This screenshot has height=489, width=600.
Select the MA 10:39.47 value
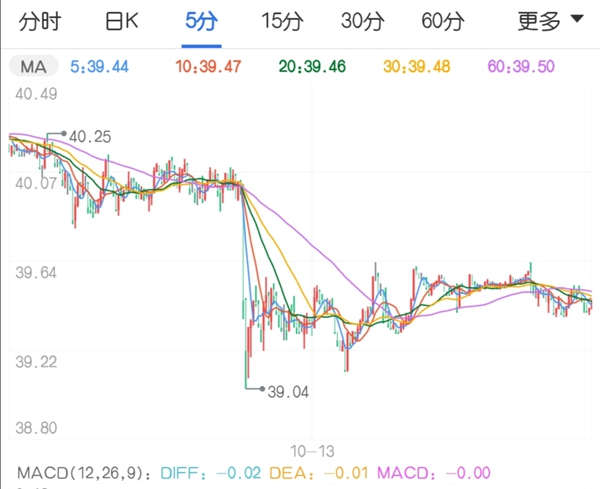208,67
